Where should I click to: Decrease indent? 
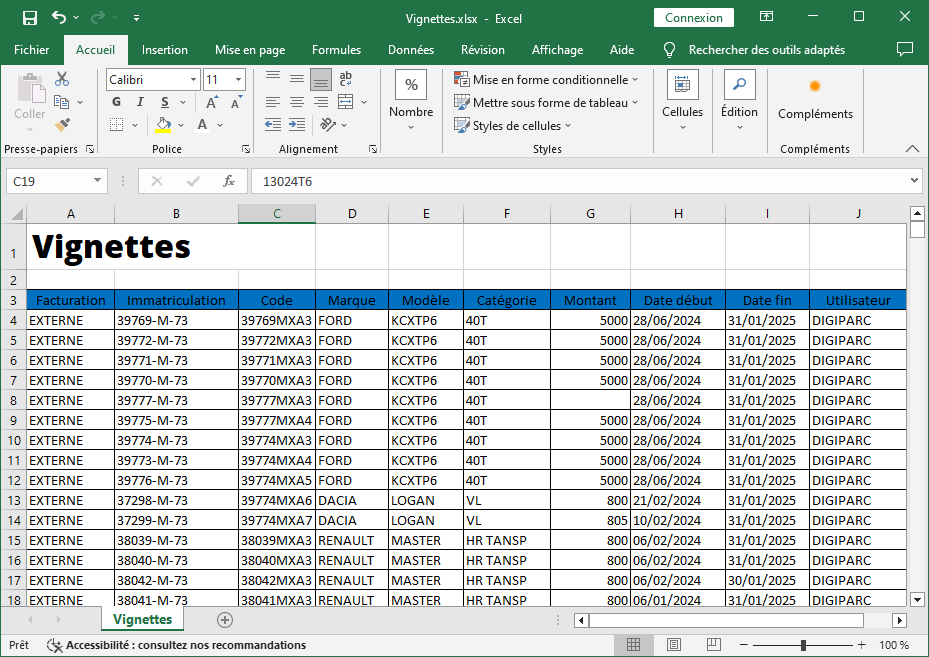tap(273, 124)
